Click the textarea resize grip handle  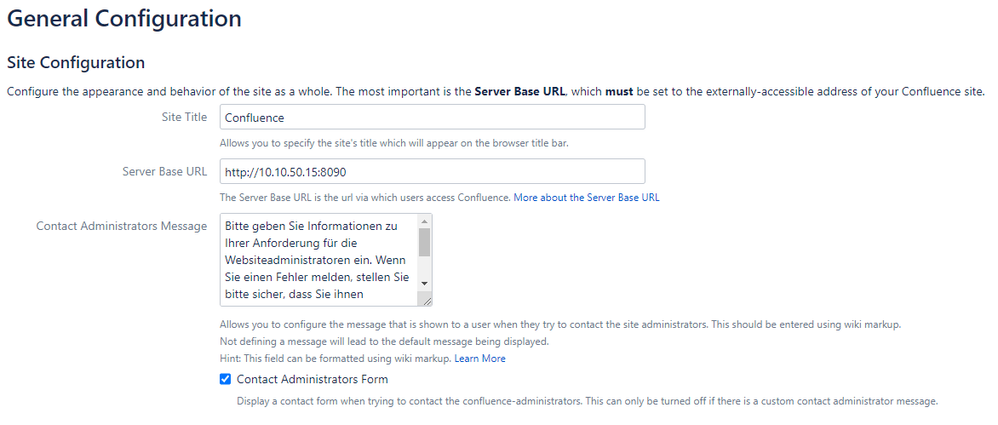(425, 300)
